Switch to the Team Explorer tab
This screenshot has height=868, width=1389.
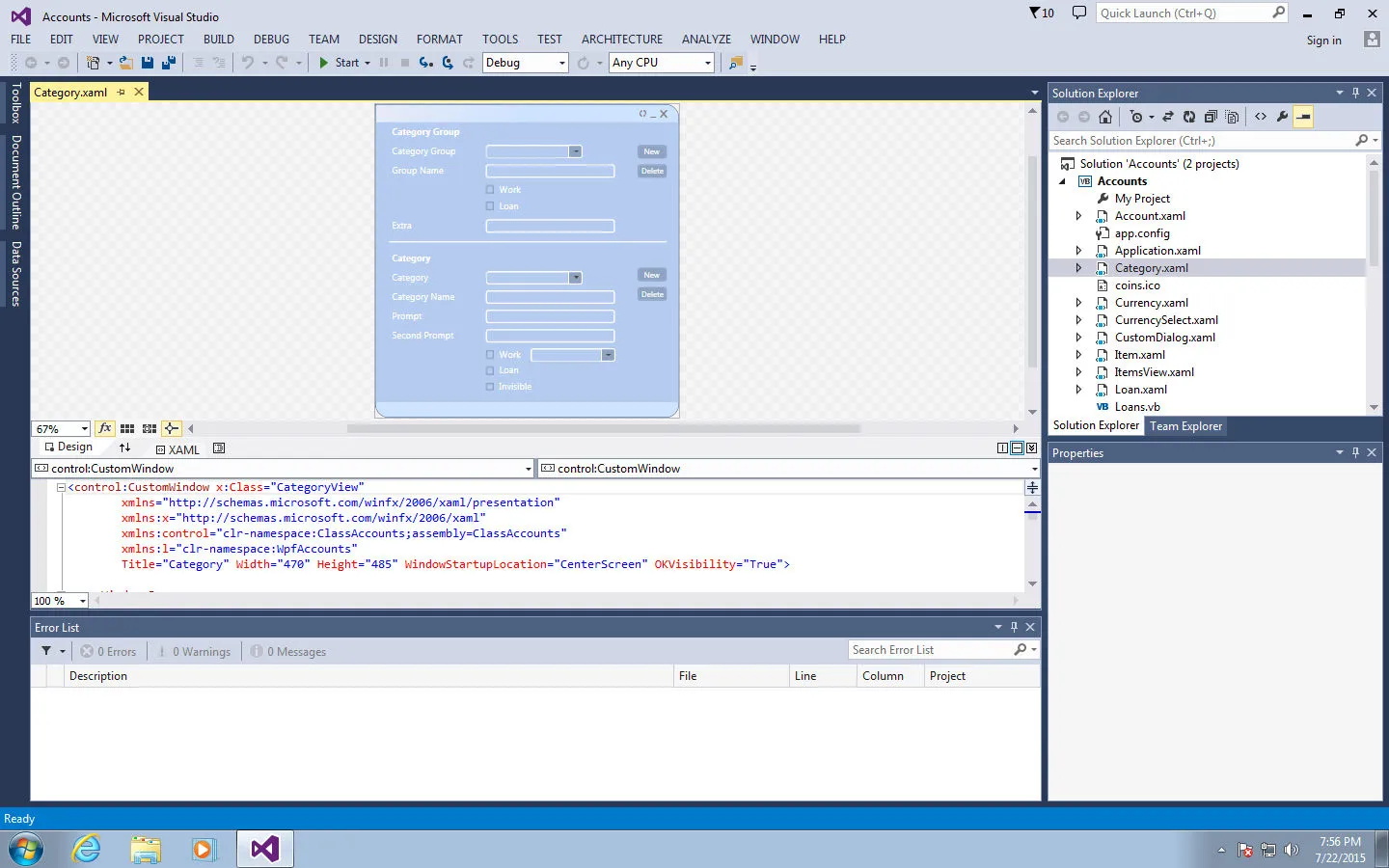(x=1185, y=426)
